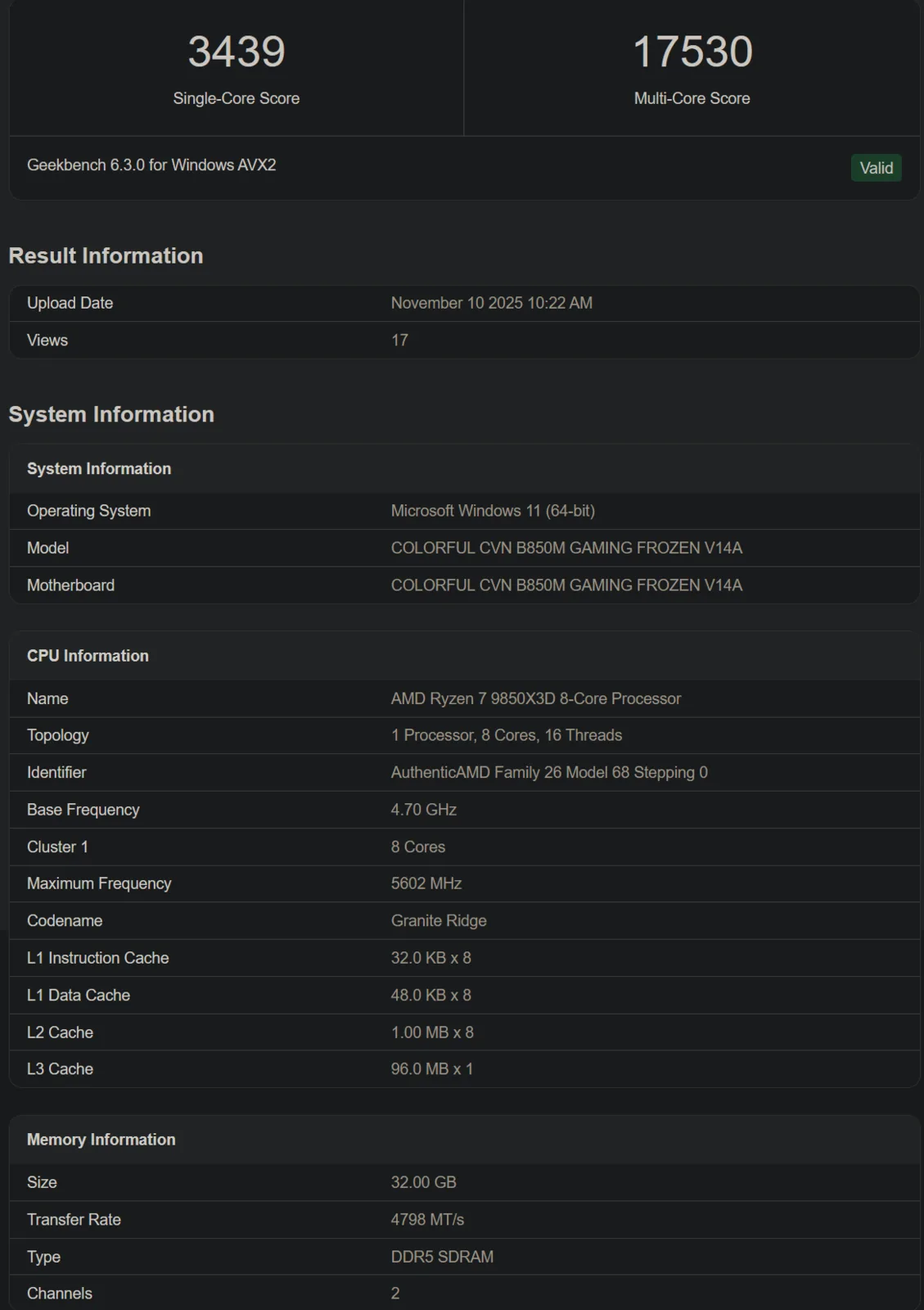The width and height of the screenshot is (924, 1310).
Task: Click the 4.70 GHz base frequency value
Action: 423,810
